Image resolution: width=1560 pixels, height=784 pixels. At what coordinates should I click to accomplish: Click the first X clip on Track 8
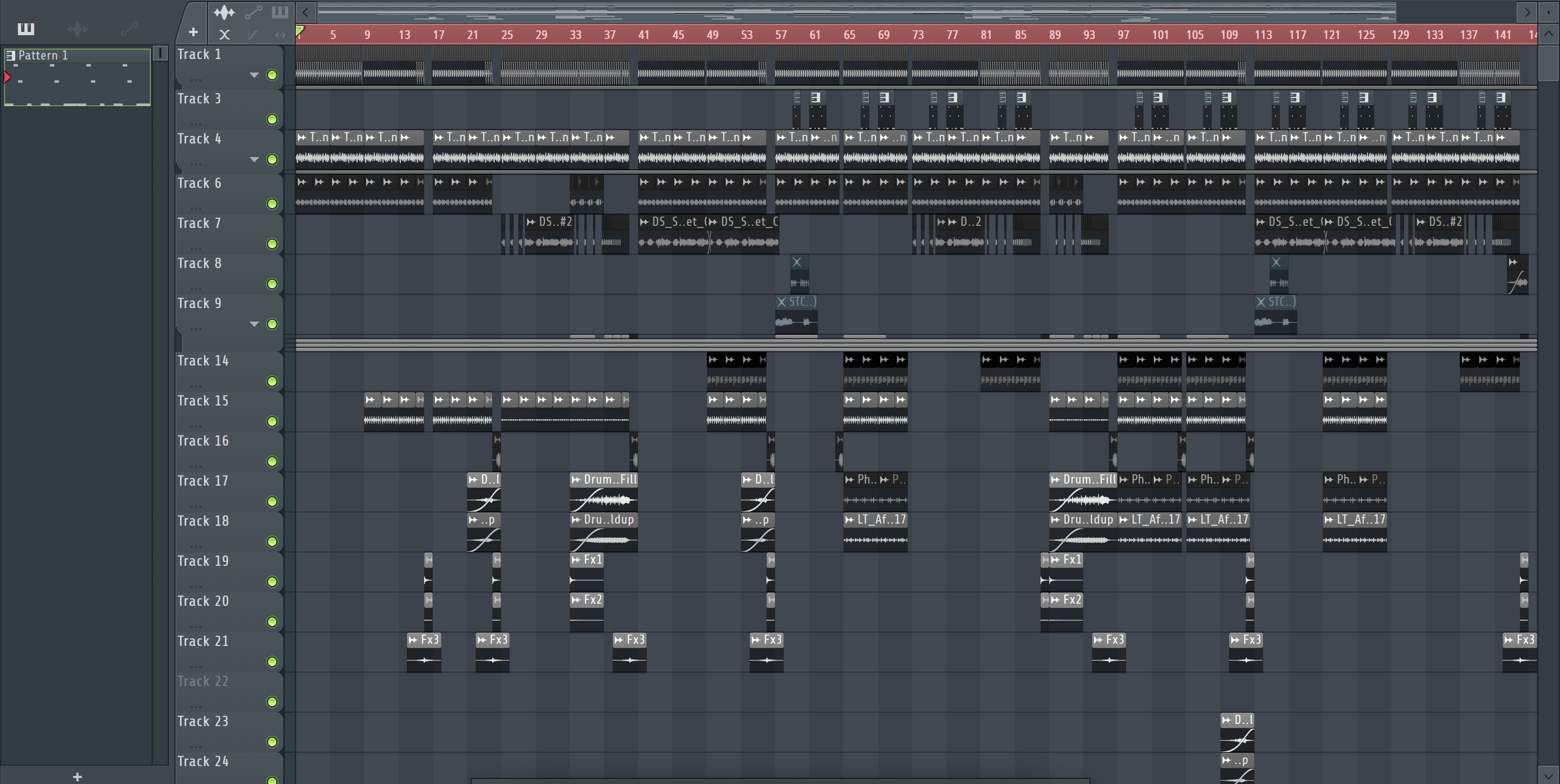coord(799,275)
